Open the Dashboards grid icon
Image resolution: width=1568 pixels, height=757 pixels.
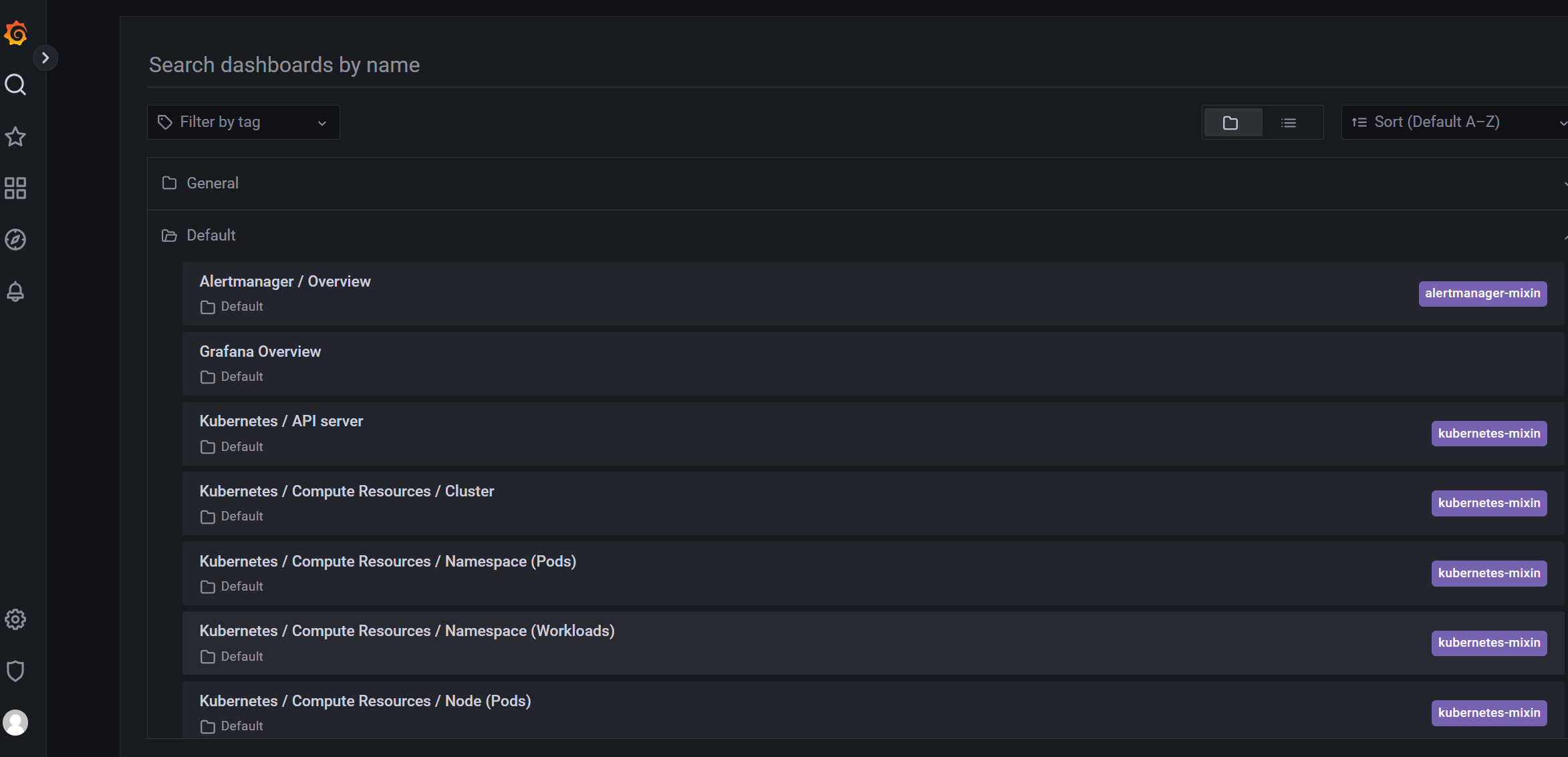click(15, 188)
